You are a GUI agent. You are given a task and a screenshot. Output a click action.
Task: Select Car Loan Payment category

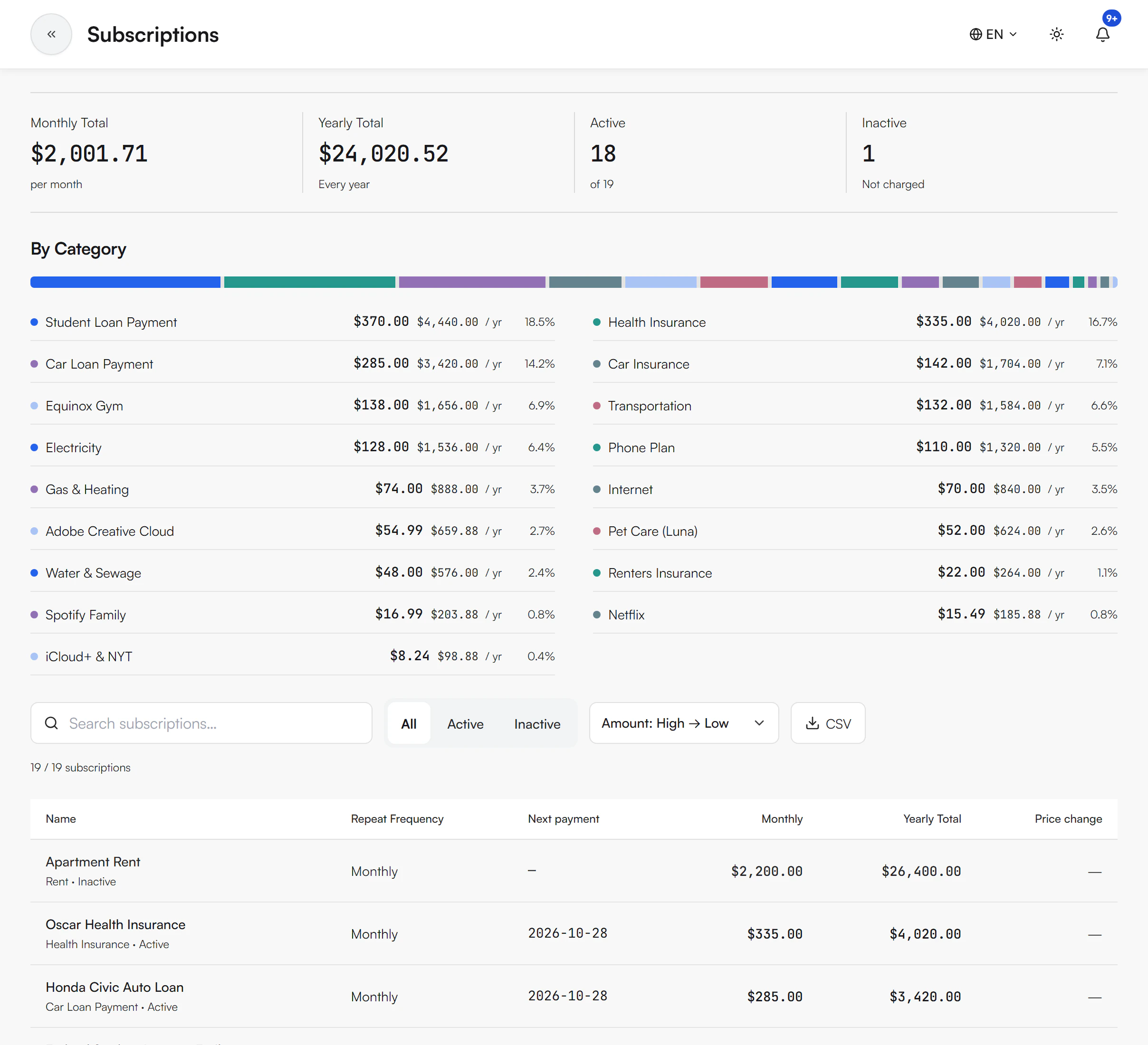click(293, 364)
